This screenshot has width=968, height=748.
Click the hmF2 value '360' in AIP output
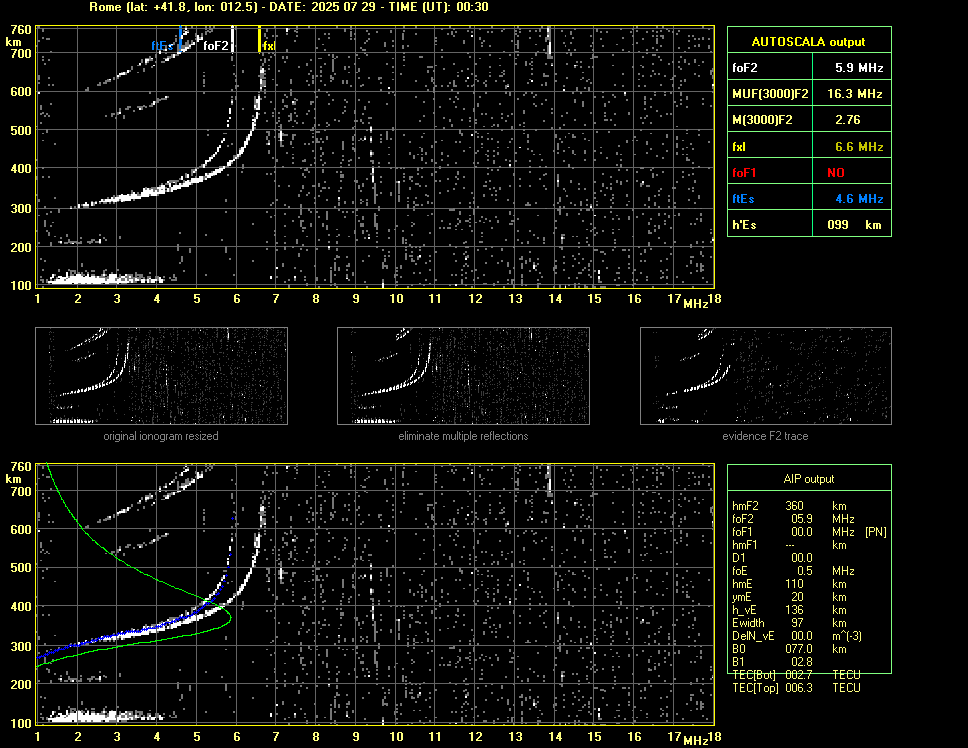(795, 505)
